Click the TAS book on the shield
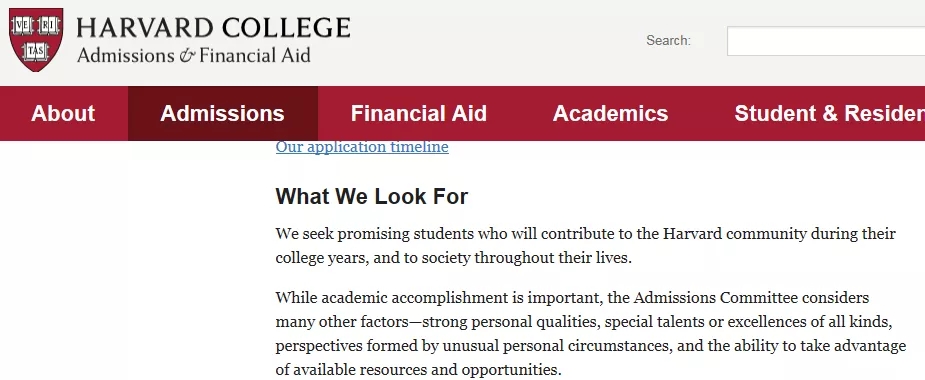The height and width of the screenshot is (380, 925). (35, 52)
